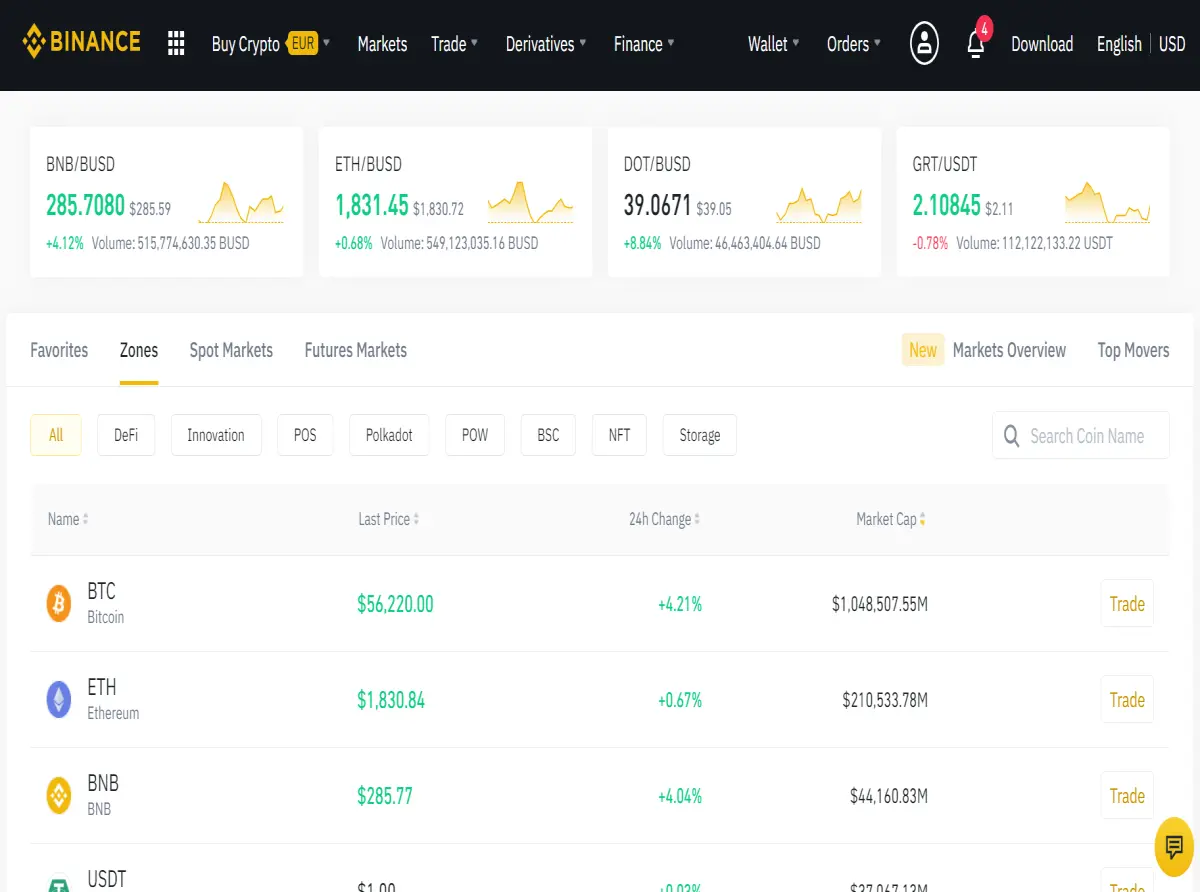Image resolution: width=1200 pixels, height=892 pixels.
Task: Sort by Last Price column arrows
Action: click(416, 519)
